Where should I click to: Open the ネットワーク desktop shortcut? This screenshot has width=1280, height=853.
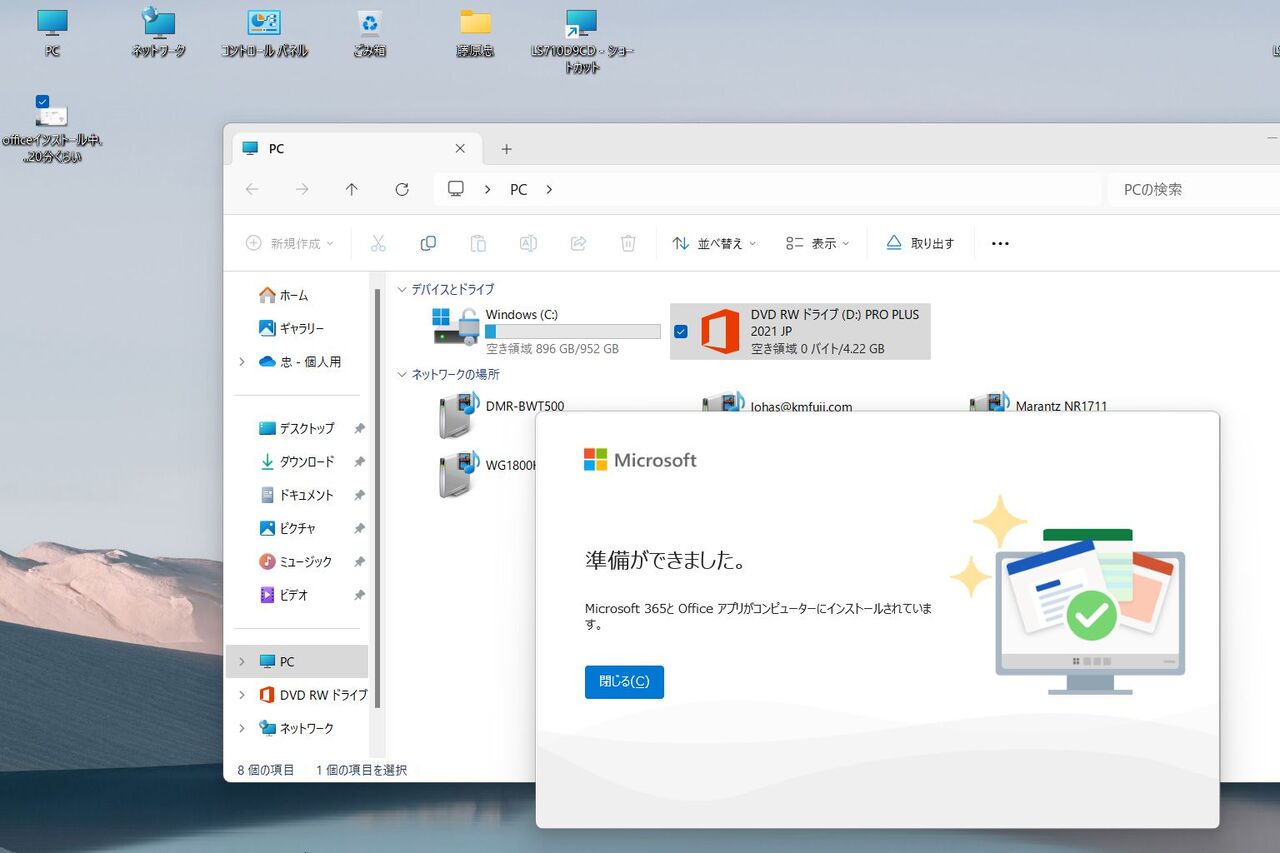coord(158,31)
